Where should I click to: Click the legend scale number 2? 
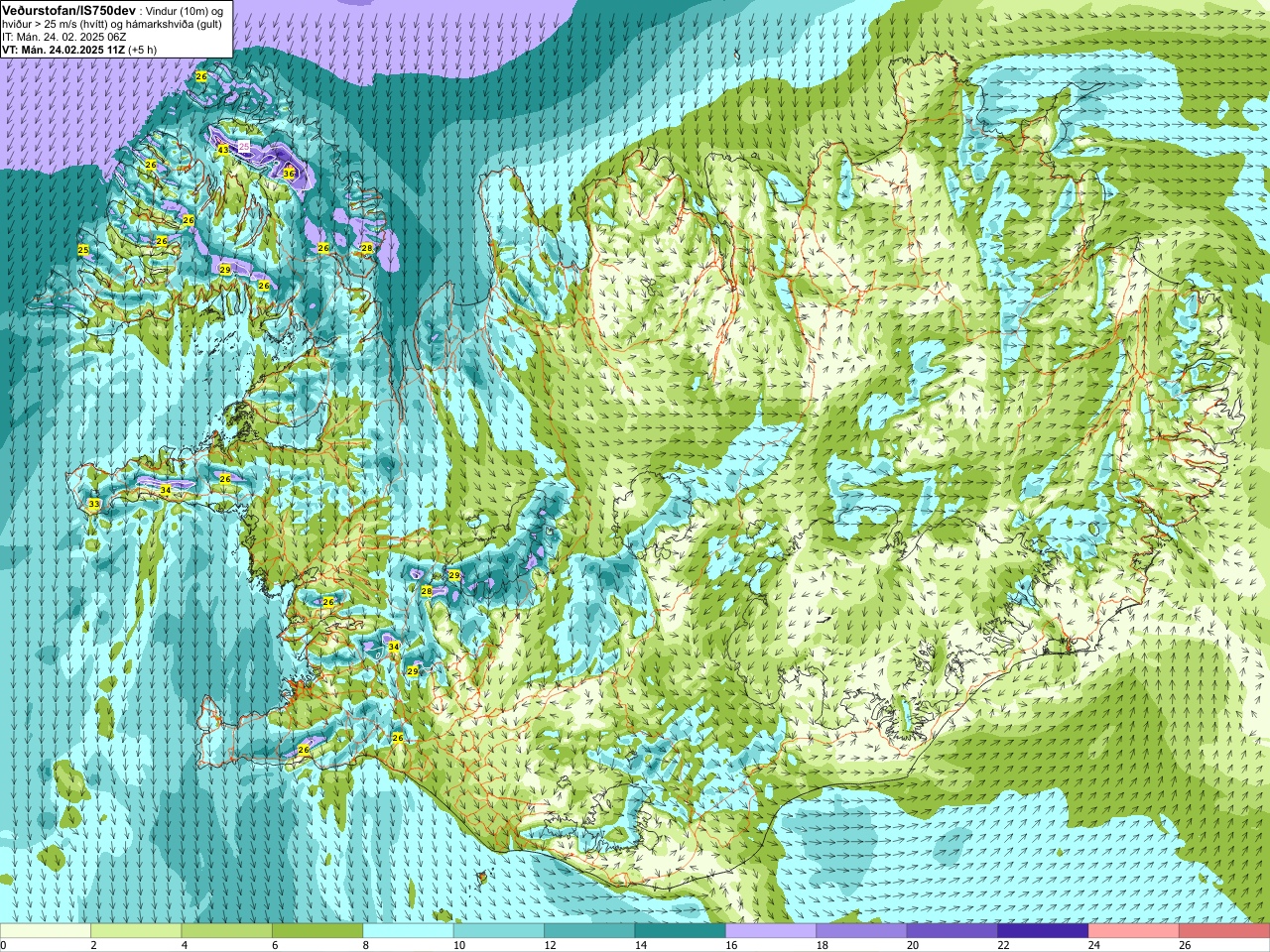(93, 946)
